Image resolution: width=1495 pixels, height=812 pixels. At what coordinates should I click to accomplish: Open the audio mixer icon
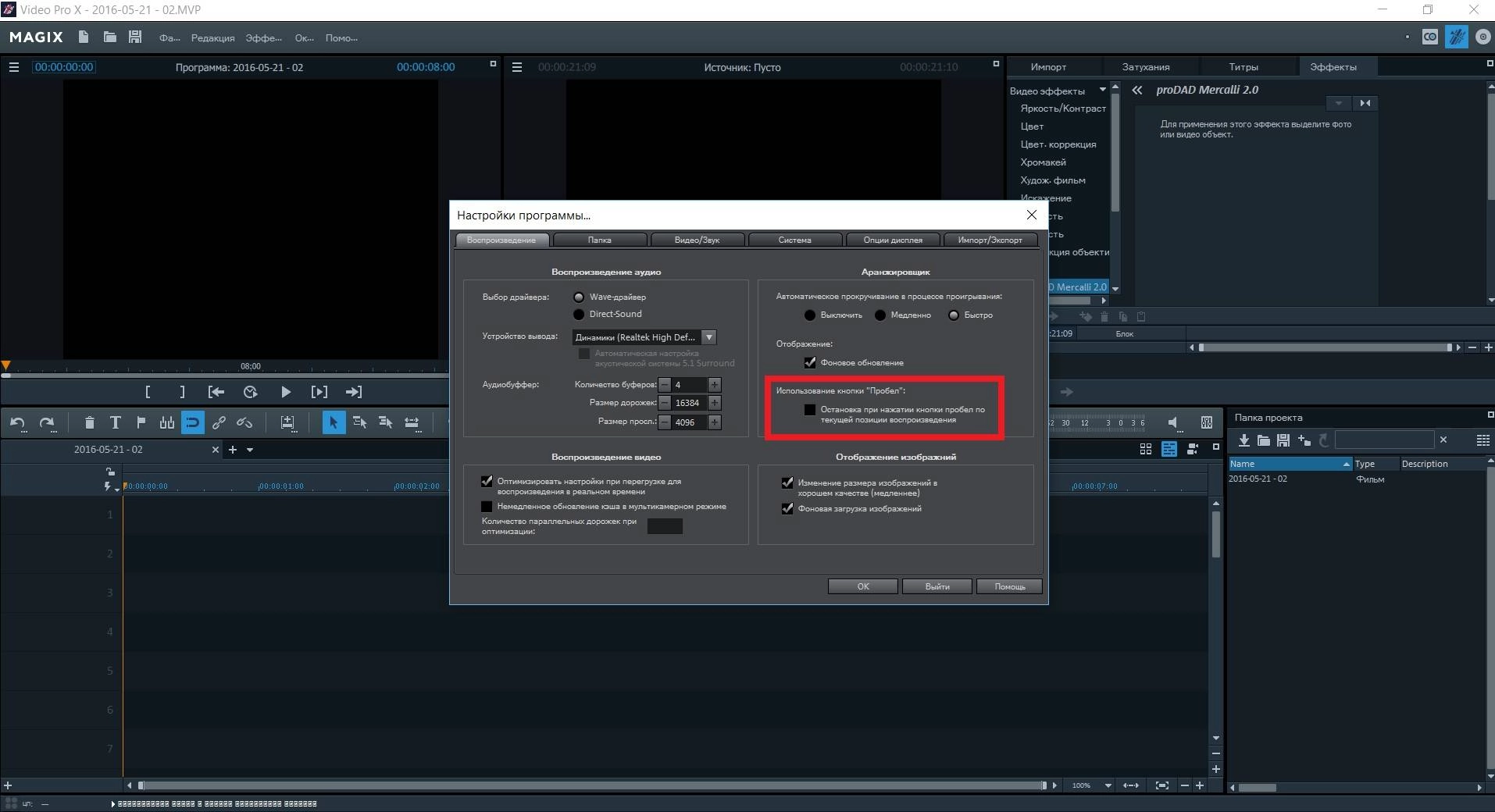click(1207, 422)
